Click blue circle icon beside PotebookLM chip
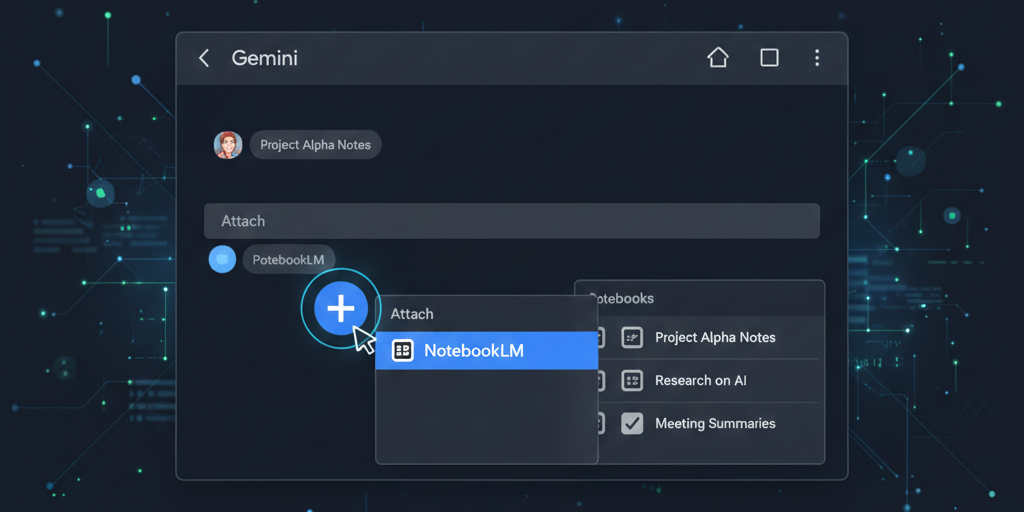Viewport: 1024px width, 512px height. point(222,260)
